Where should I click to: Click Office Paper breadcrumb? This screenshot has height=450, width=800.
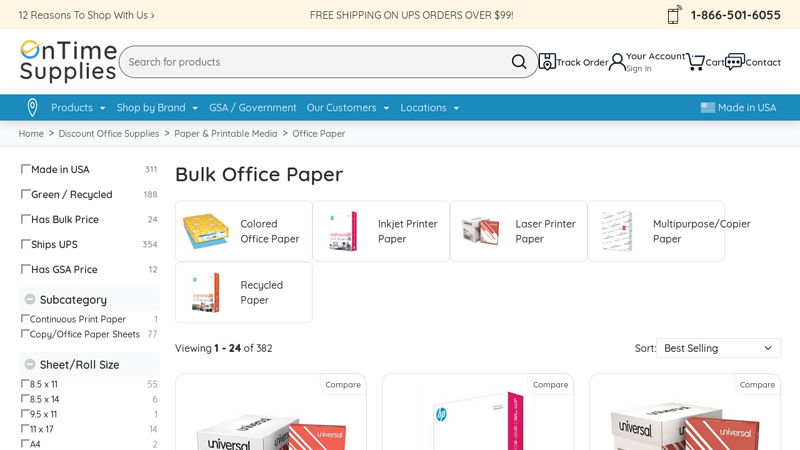(x=319, y=134)
